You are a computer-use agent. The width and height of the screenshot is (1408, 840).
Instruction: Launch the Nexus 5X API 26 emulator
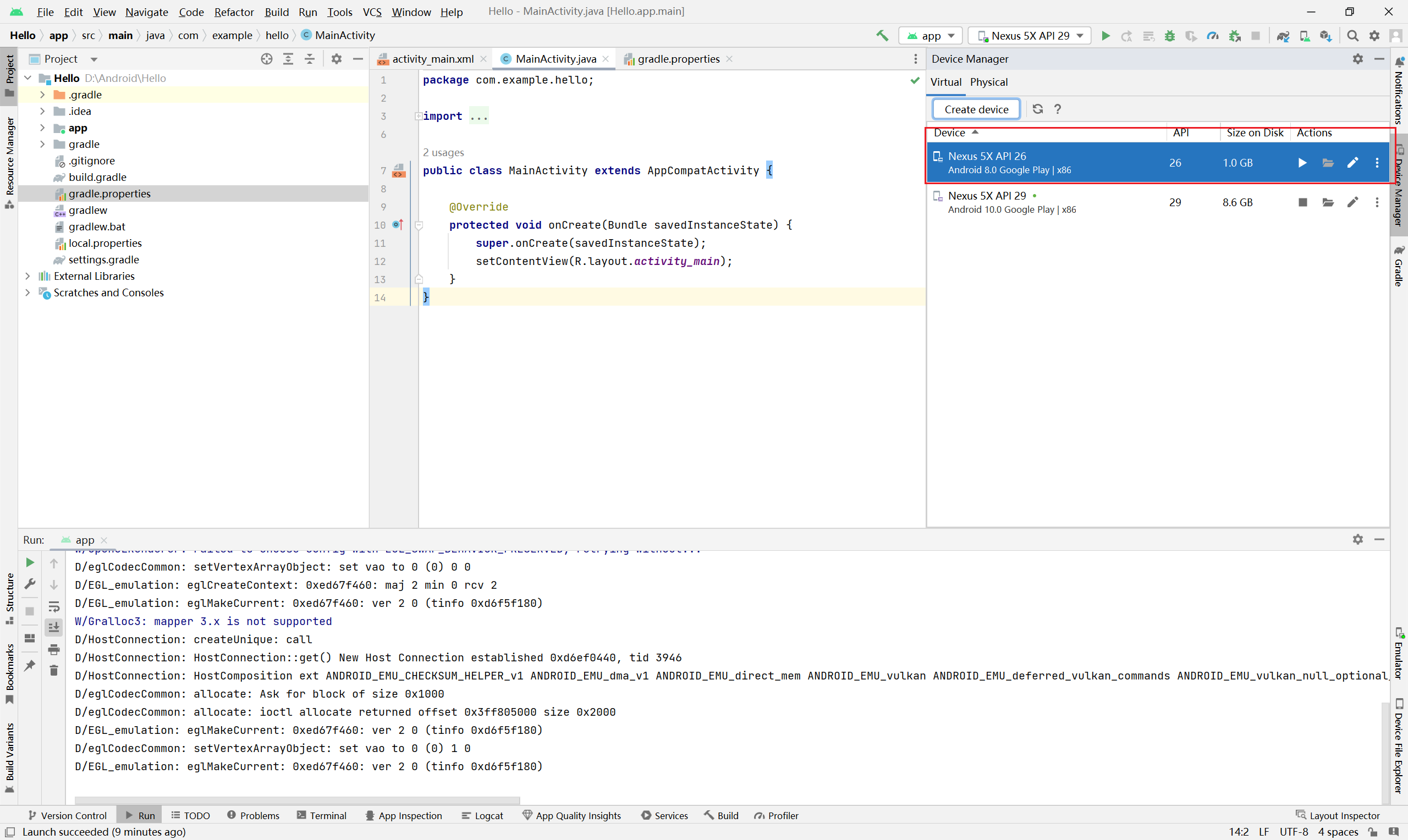pos(1302,163)
